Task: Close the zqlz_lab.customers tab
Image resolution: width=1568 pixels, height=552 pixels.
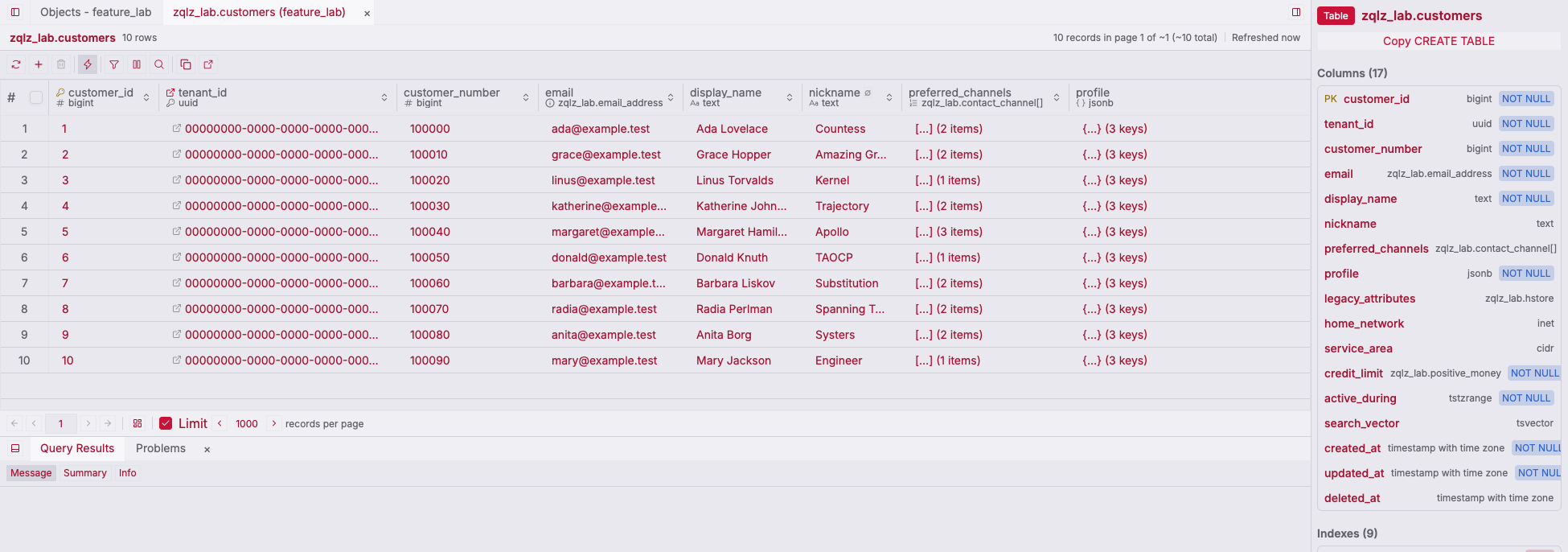Action: pos(367,14)
